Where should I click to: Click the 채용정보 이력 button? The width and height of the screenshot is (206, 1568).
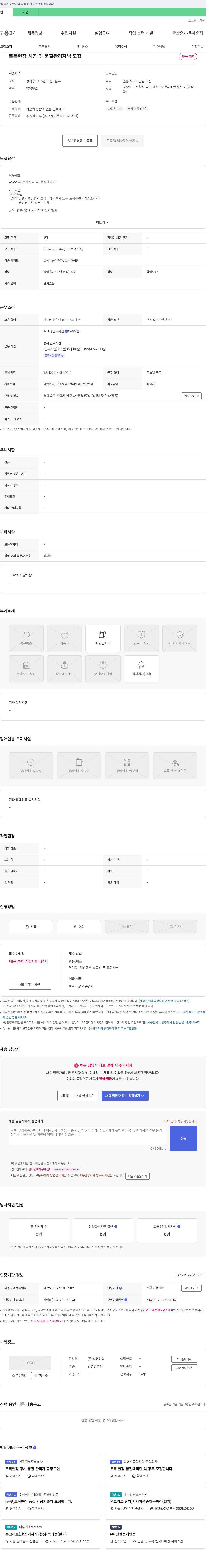tap(184, 1368)
